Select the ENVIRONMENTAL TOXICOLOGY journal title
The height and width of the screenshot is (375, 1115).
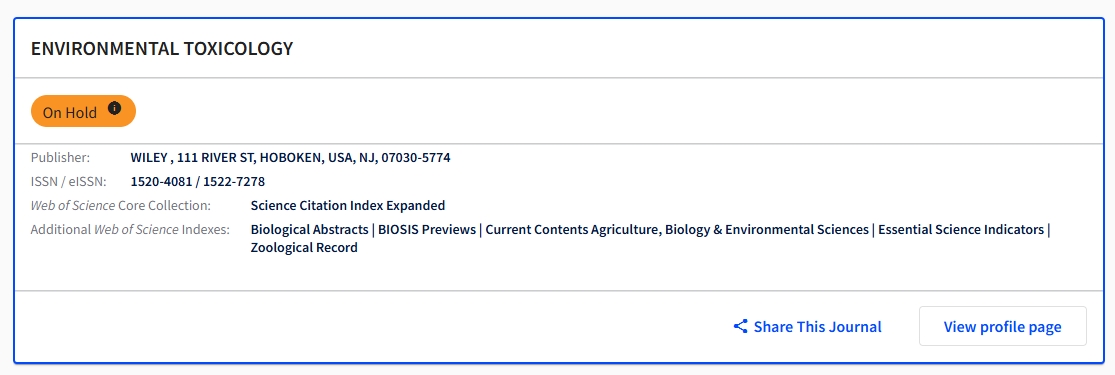coord(162,48)
